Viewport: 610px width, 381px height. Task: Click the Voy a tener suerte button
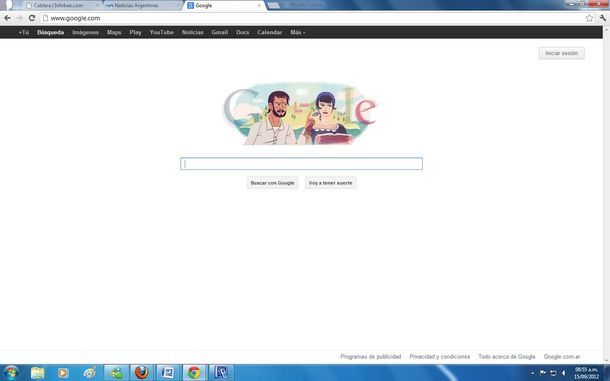tap(330, 183)
